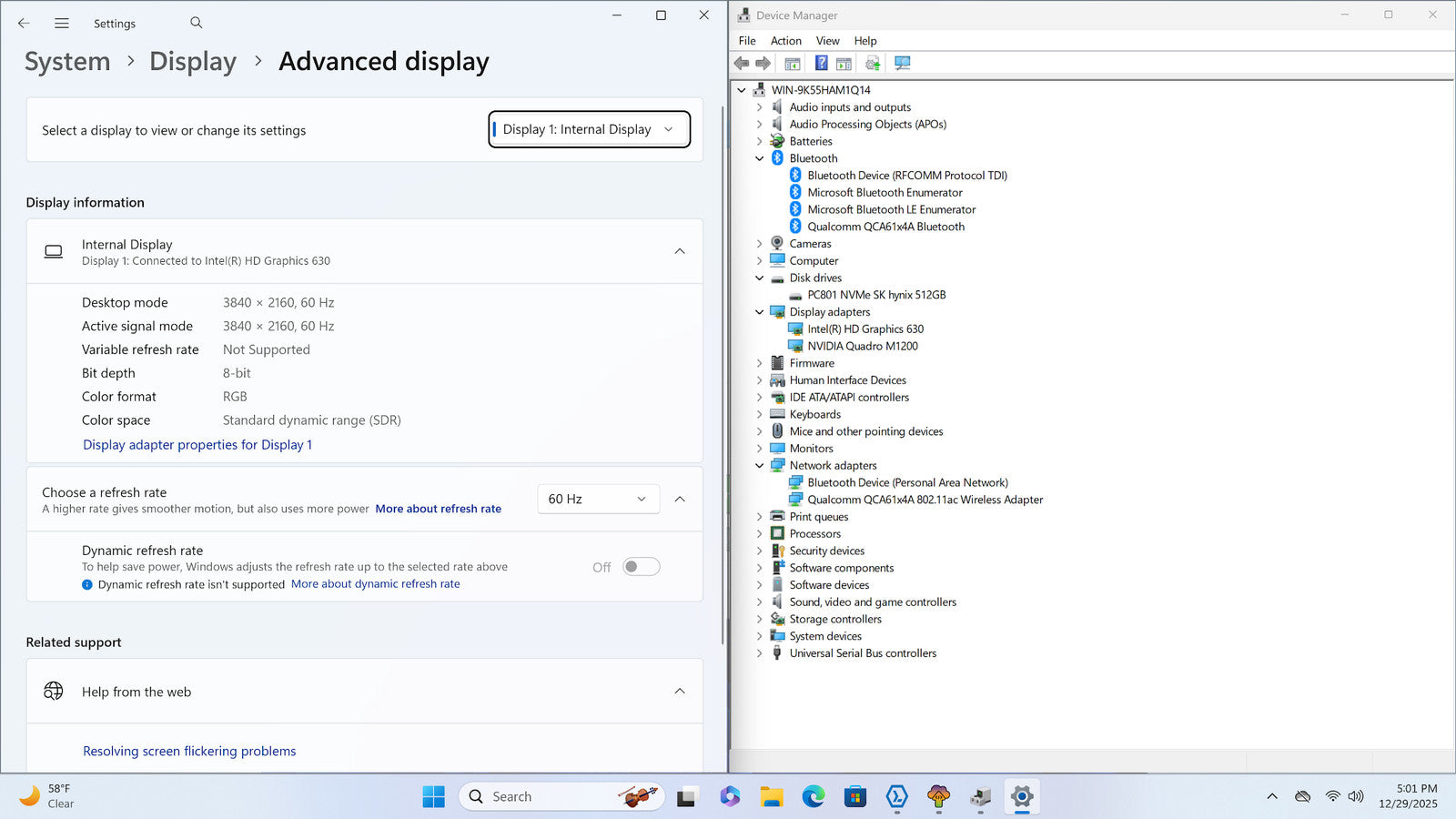Open File Explorer from the taskbar
Screen dimensions: 1456x819
point(772,797)
